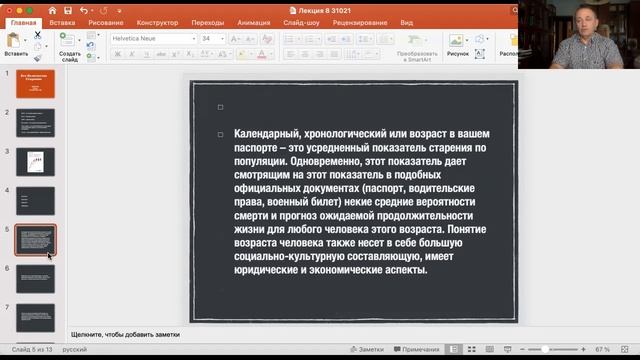
Task: Insert a text box
Action: (x=480, y=54)
